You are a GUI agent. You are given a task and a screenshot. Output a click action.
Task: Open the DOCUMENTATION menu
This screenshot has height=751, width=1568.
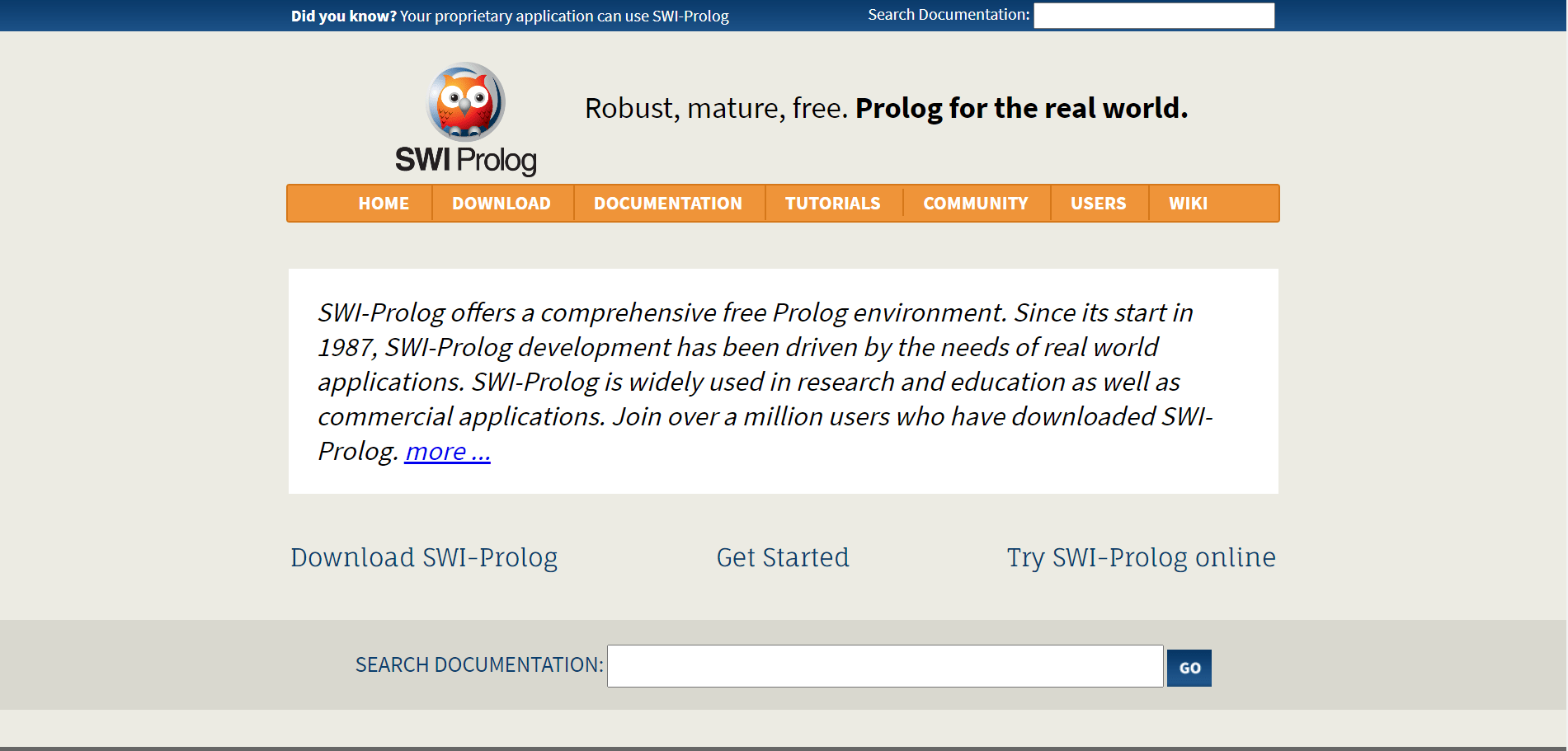pos(668,204)
